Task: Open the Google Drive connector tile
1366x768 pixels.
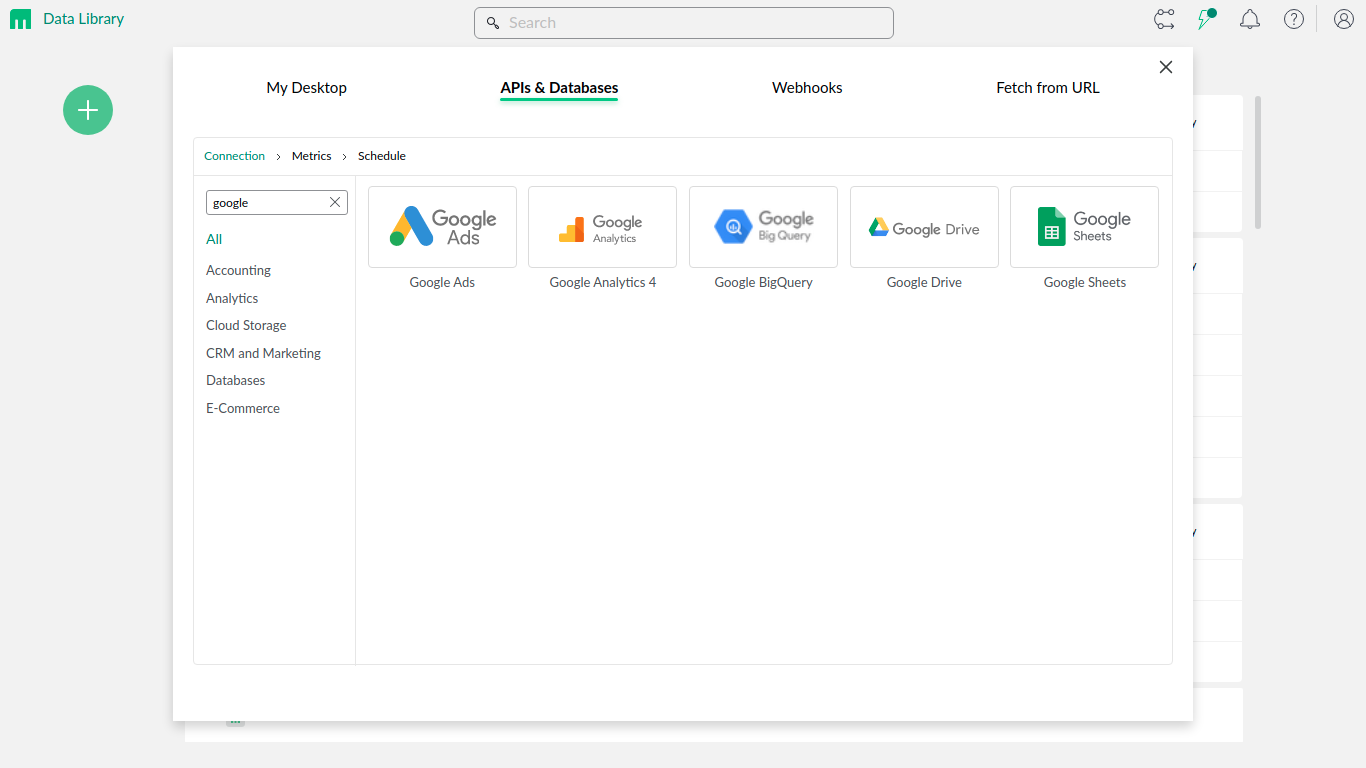Action: [924, 227]
